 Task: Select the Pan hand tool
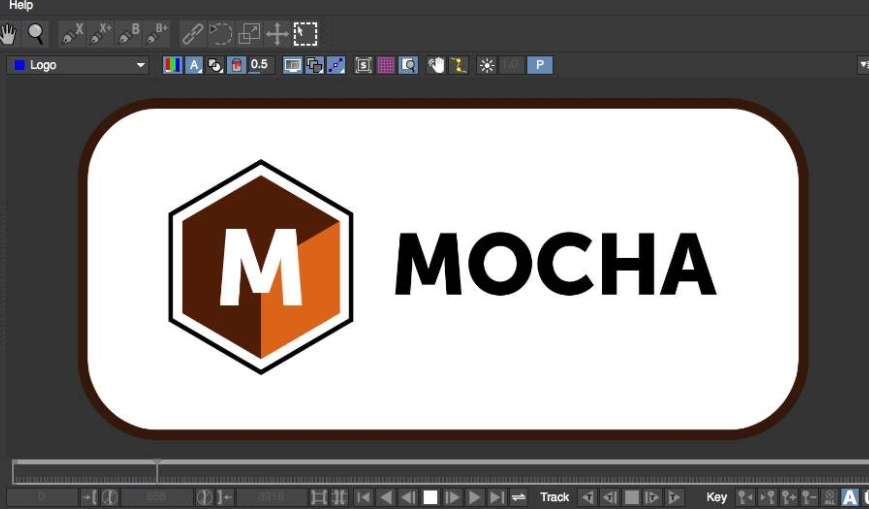point(8,34)
